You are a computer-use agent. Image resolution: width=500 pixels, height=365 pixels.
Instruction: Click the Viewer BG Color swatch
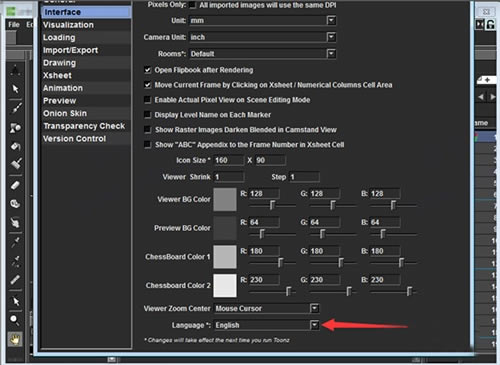click(225, 199)
